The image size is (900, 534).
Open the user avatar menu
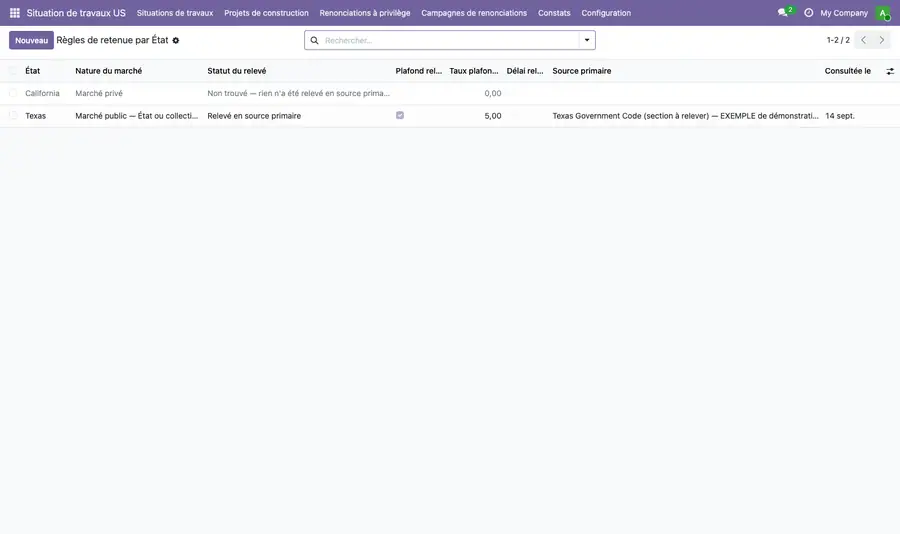(x=883, y=13)
